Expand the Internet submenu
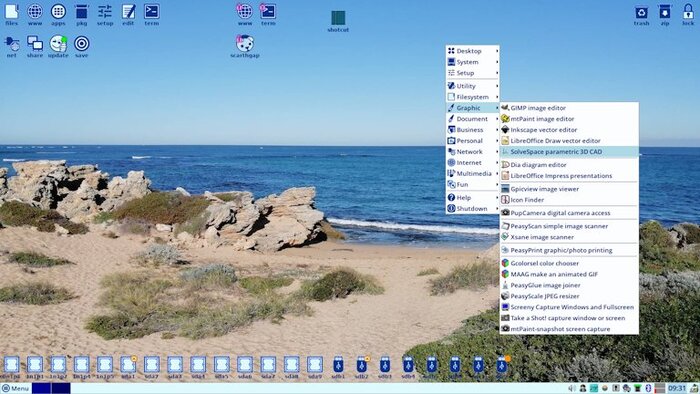 (x=473, y=162)
